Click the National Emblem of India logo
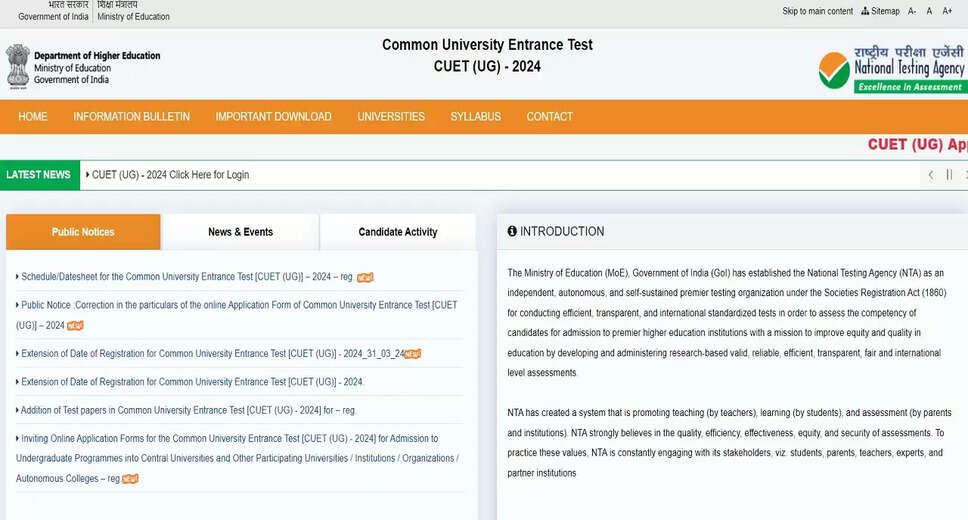 tap(18, 67)
